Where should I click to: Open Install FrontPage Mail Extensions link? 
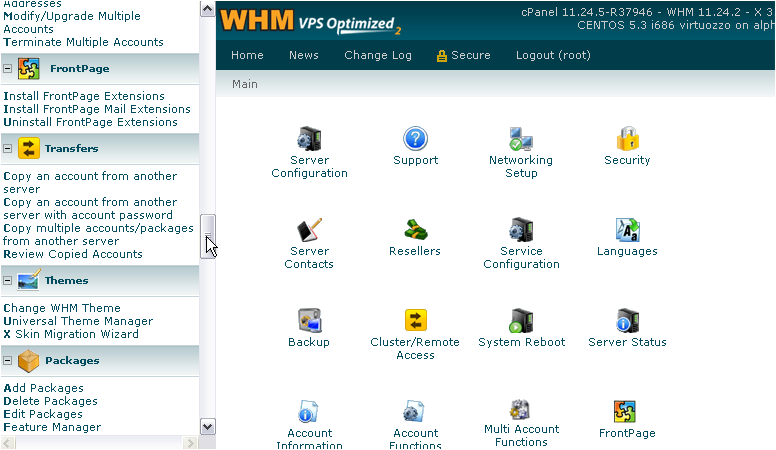[x=97, y=109]
